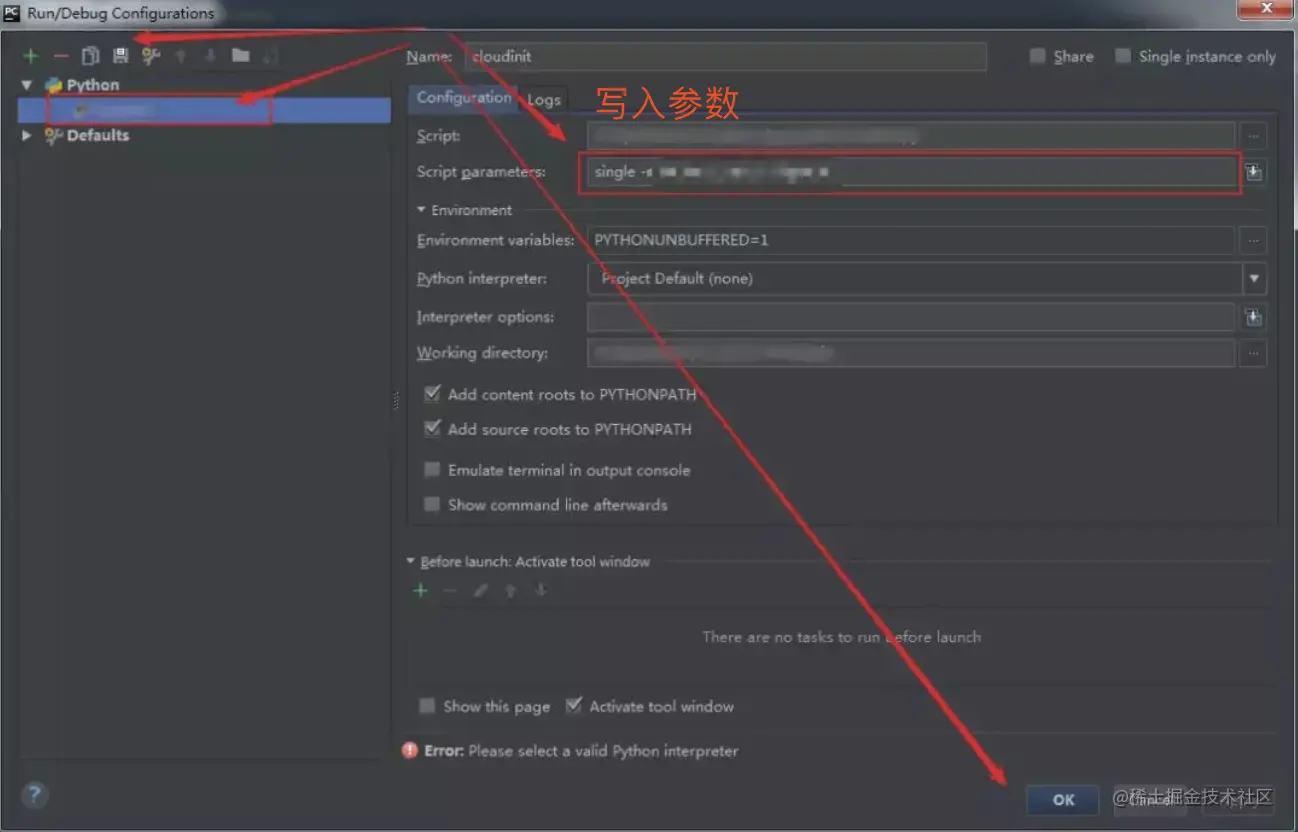Collapse the Environment section
The width and height of the screenshot is (1298, 832).
pos(421,210)
